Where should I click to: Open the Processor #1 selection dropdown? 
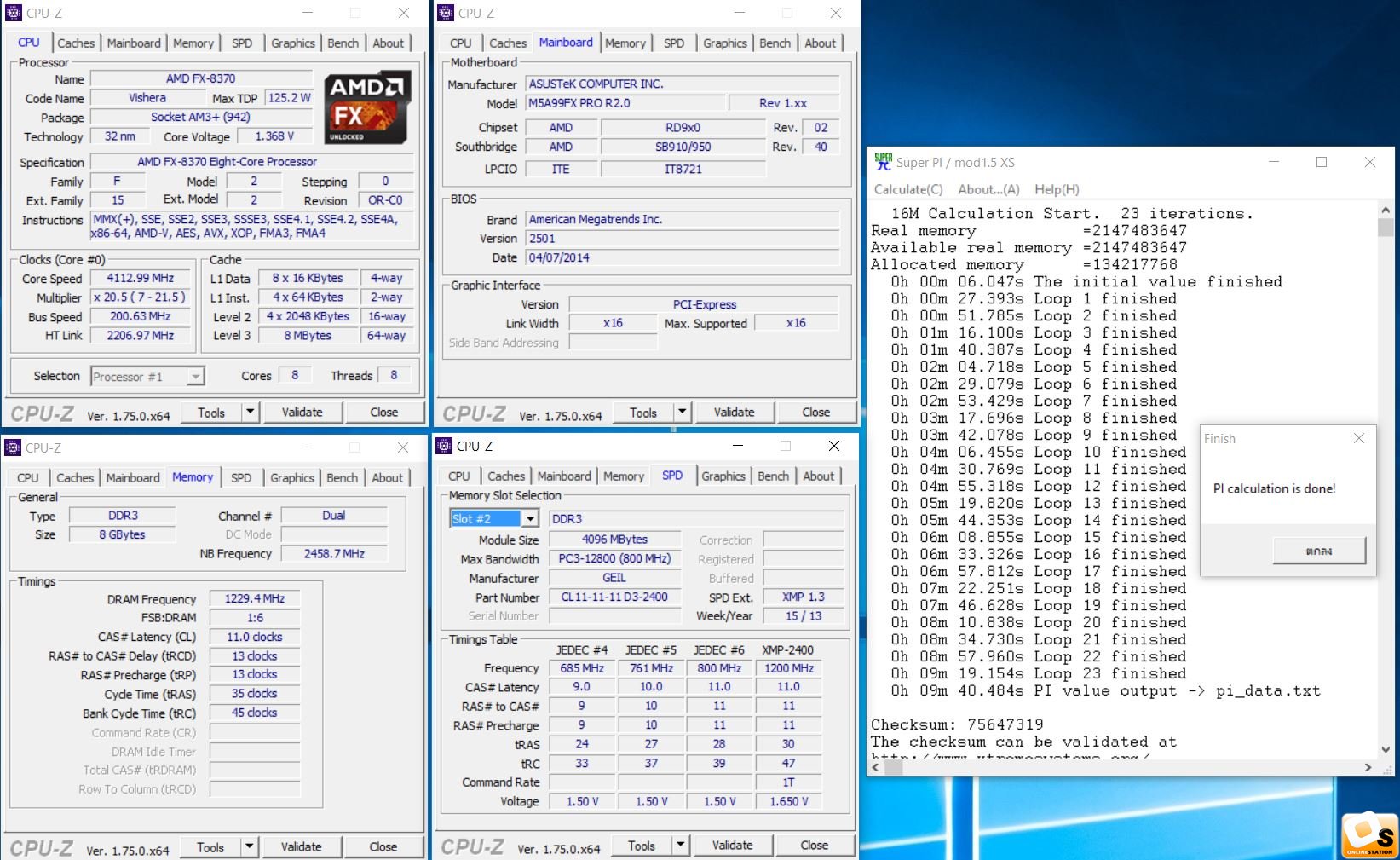pyautogui.click(x=196, y=376)
